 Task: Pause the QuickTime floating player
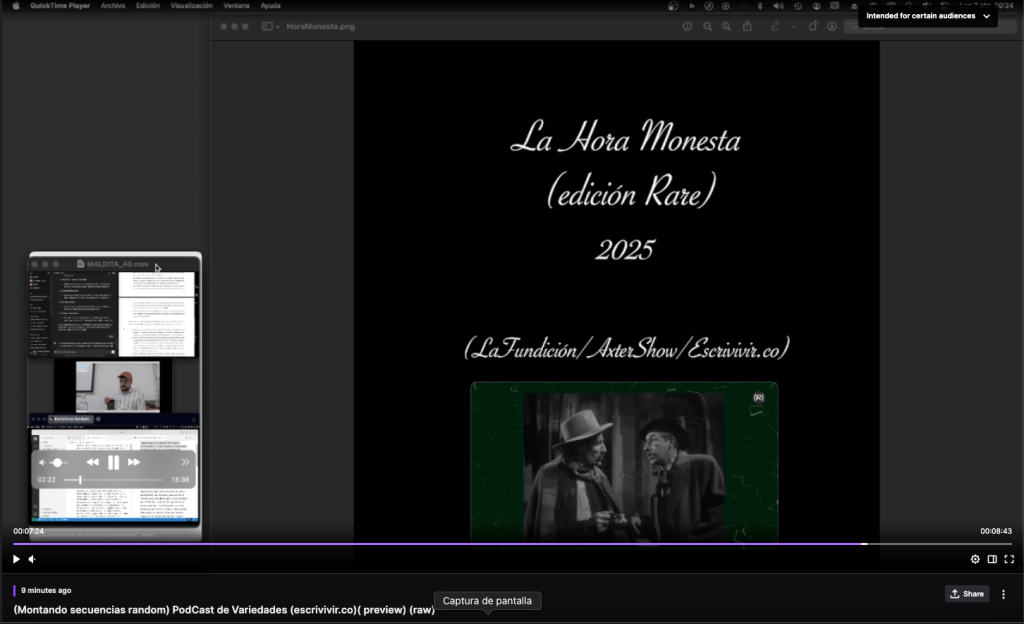coord(113,462)
